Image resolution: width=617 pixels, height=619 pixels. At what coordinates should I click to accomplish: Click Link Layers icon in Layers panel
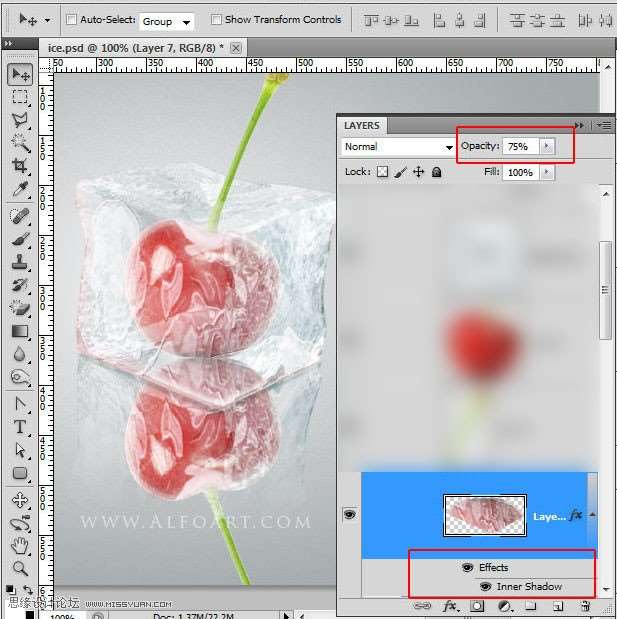pyautogui.click(x=422, y=606)
